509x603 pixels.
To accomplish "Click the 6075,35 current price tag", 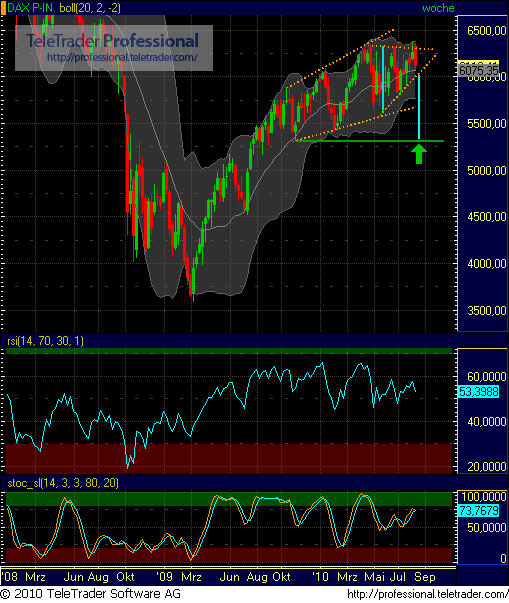I will [x=479, y=70].
